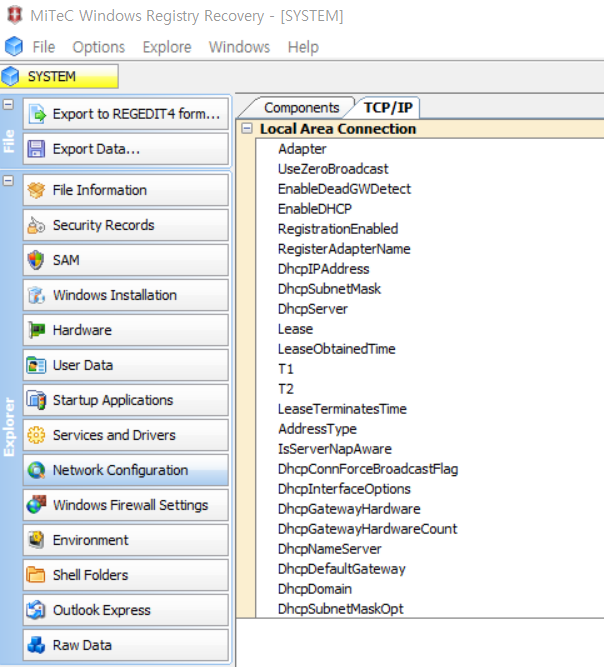Click the Outlook Express mail icon
This screenshot has width=604, height=667.
pyautogui.click(x=36, y=610)
